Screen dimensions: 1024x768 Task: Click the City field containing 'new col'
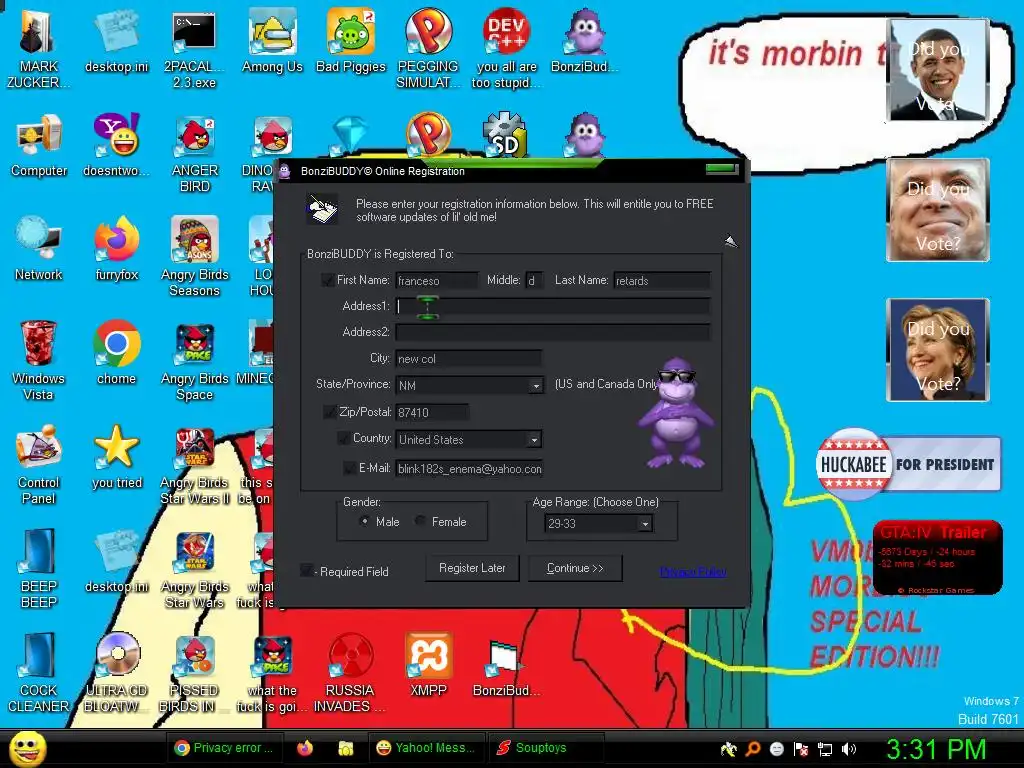(x=468, y=359)
